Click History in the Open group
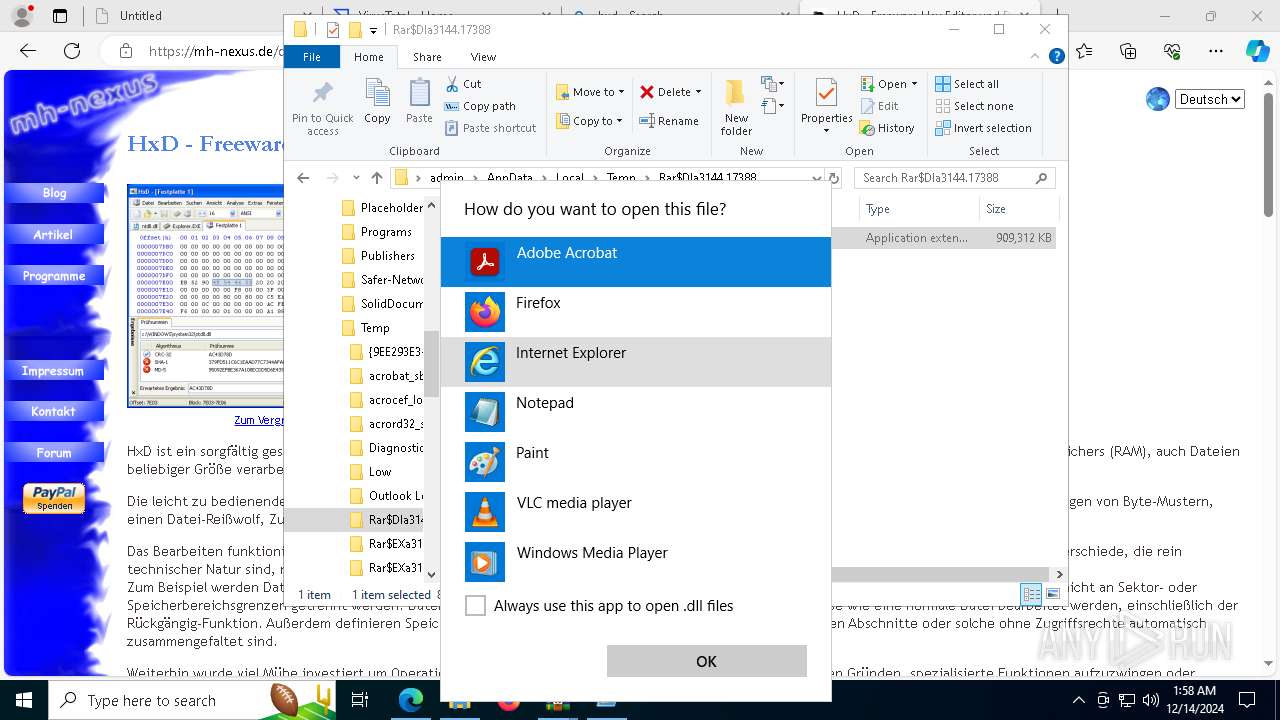 click(x=888, y=128)
